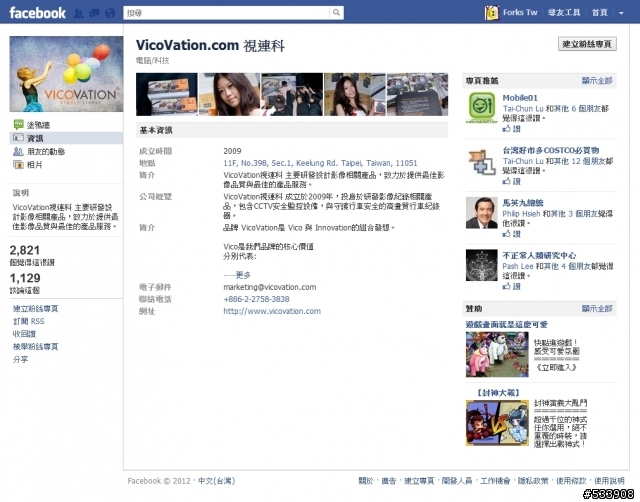This screenshot has width=640, height=502.
Task: Open 尋友工具 (Find Friends) in top bar
Action: pos(564,13)
